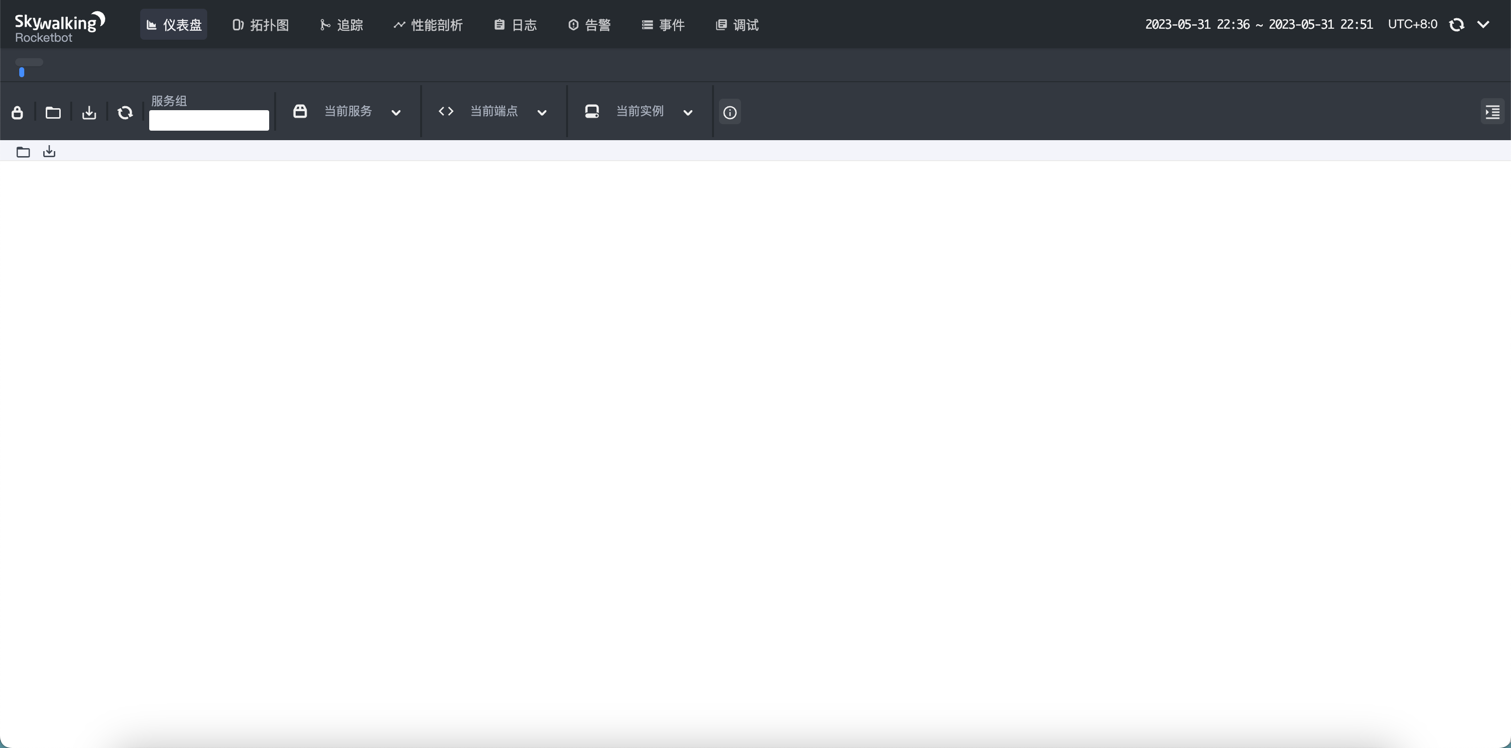The height and width of the screenshot is (748, 1511).
Task: Open the 当前实例 current instance dropdown
Action: click(x=640, y=112)
